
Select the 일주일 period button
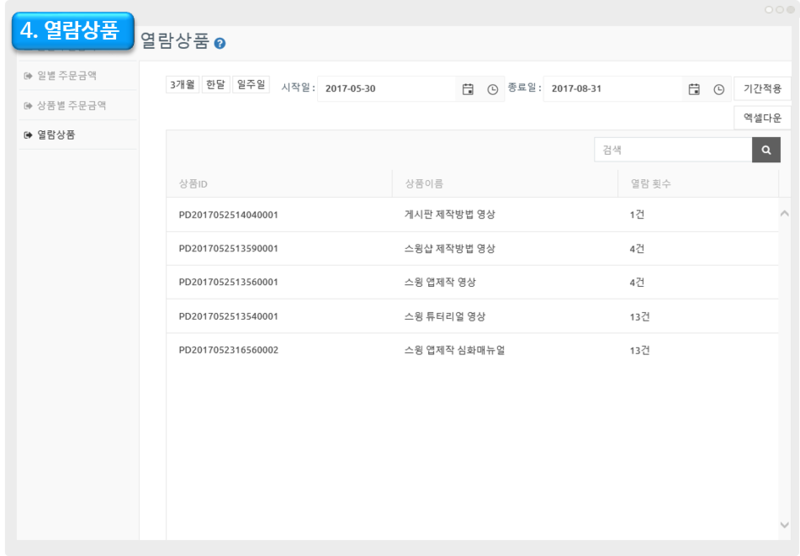point(251,85)
